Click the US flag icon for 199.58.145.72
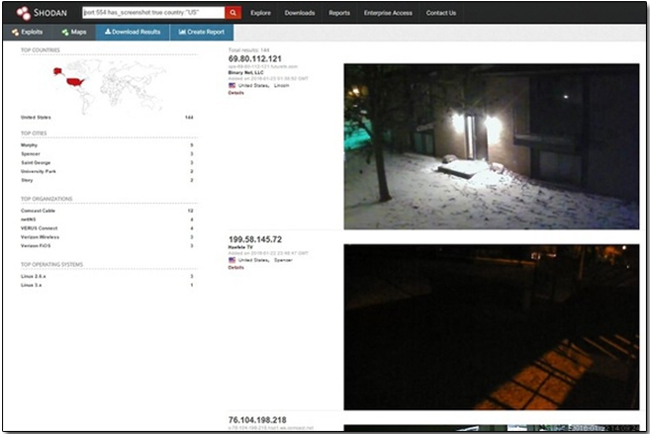 [232, 260]
